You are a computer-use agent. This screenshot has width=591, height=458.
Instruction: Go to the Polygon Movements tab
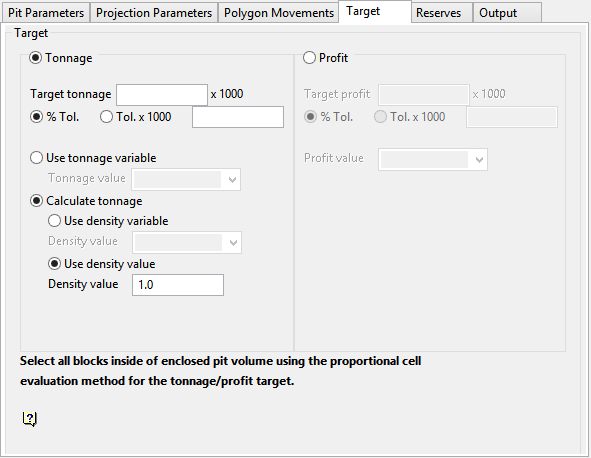(279, 13)
